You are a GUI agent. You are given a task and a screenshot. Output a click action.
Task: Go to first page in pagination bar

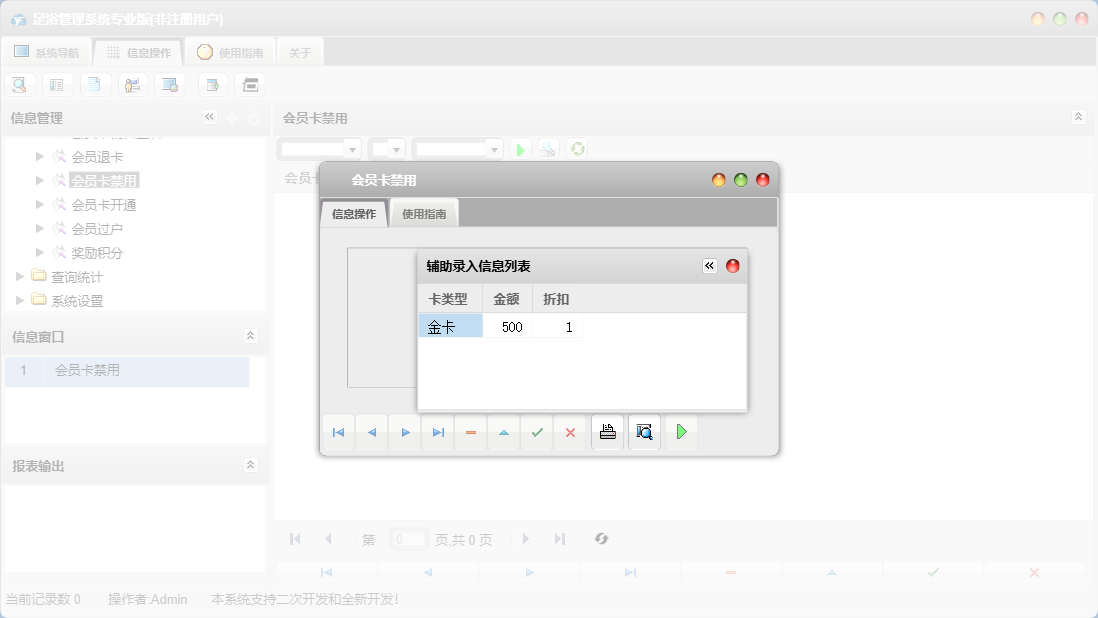point(295,539)
